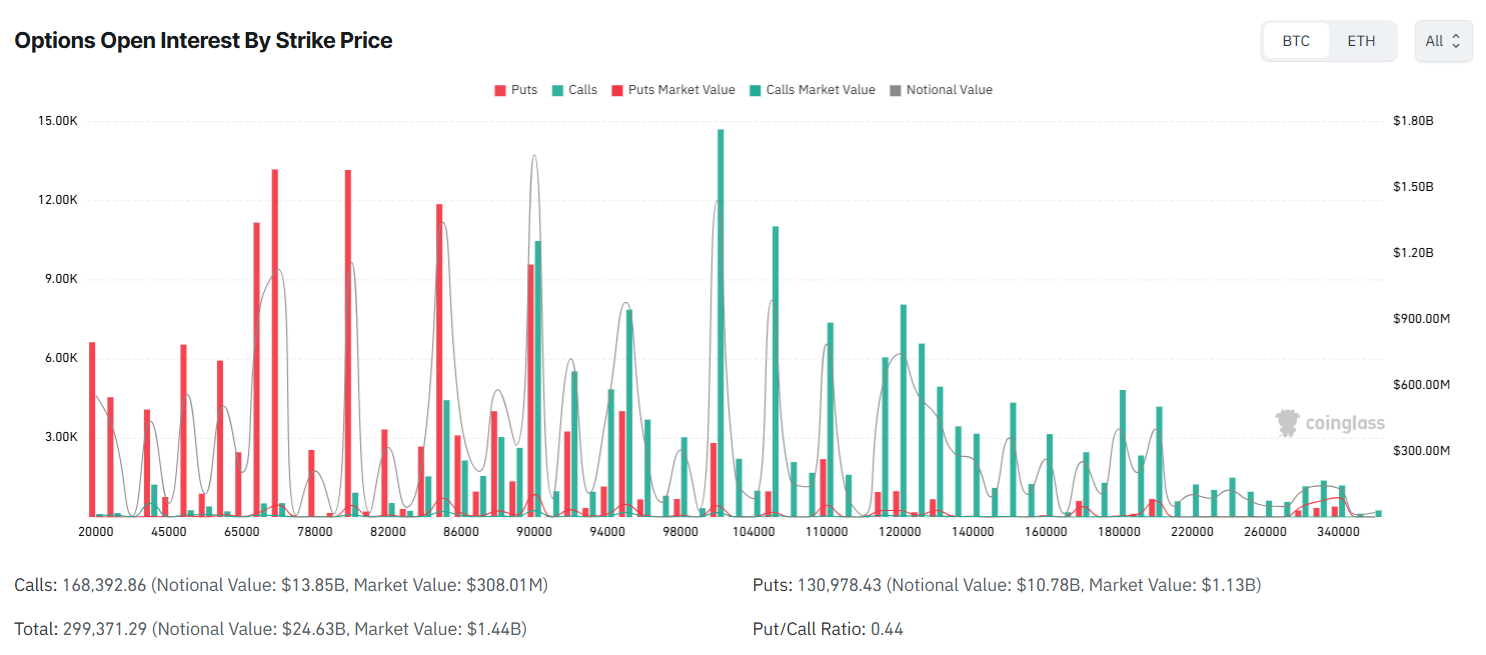
Task: Click the Total 299,371.29 summary line
Action: 270,629
